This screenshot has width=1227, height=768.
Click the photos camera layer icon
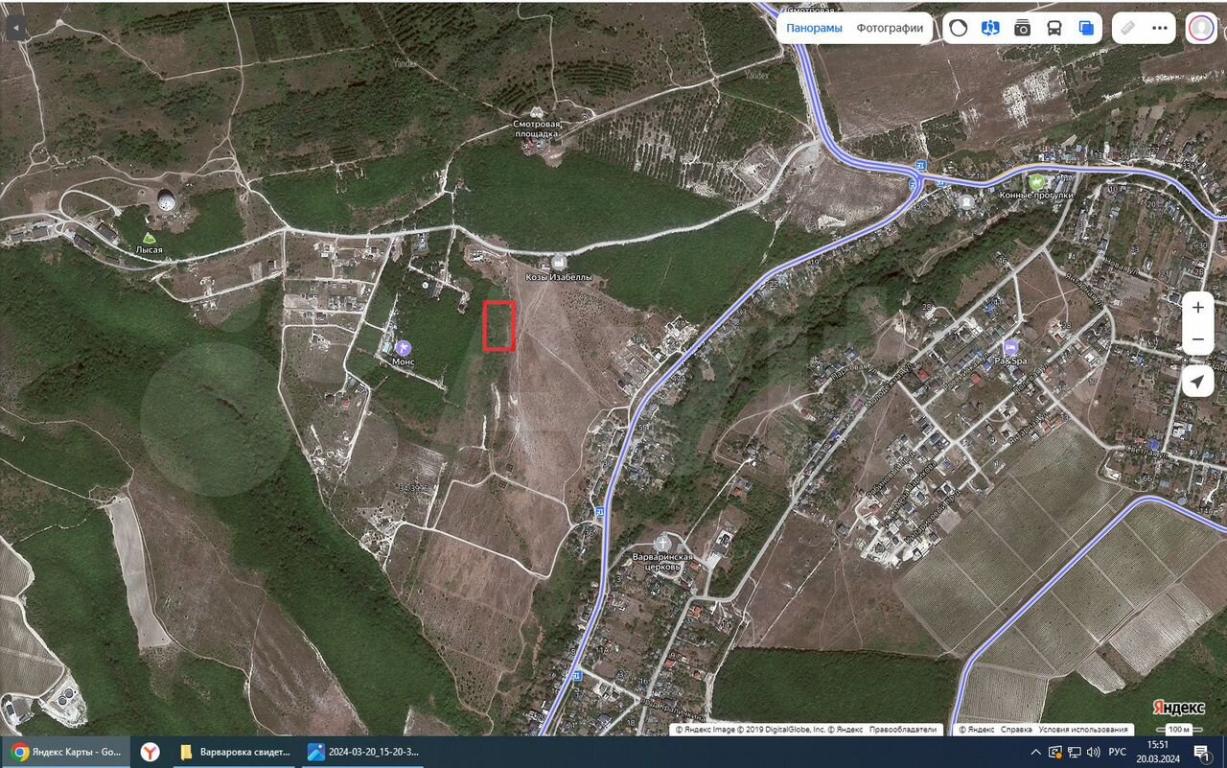(x=1022, y=28)
